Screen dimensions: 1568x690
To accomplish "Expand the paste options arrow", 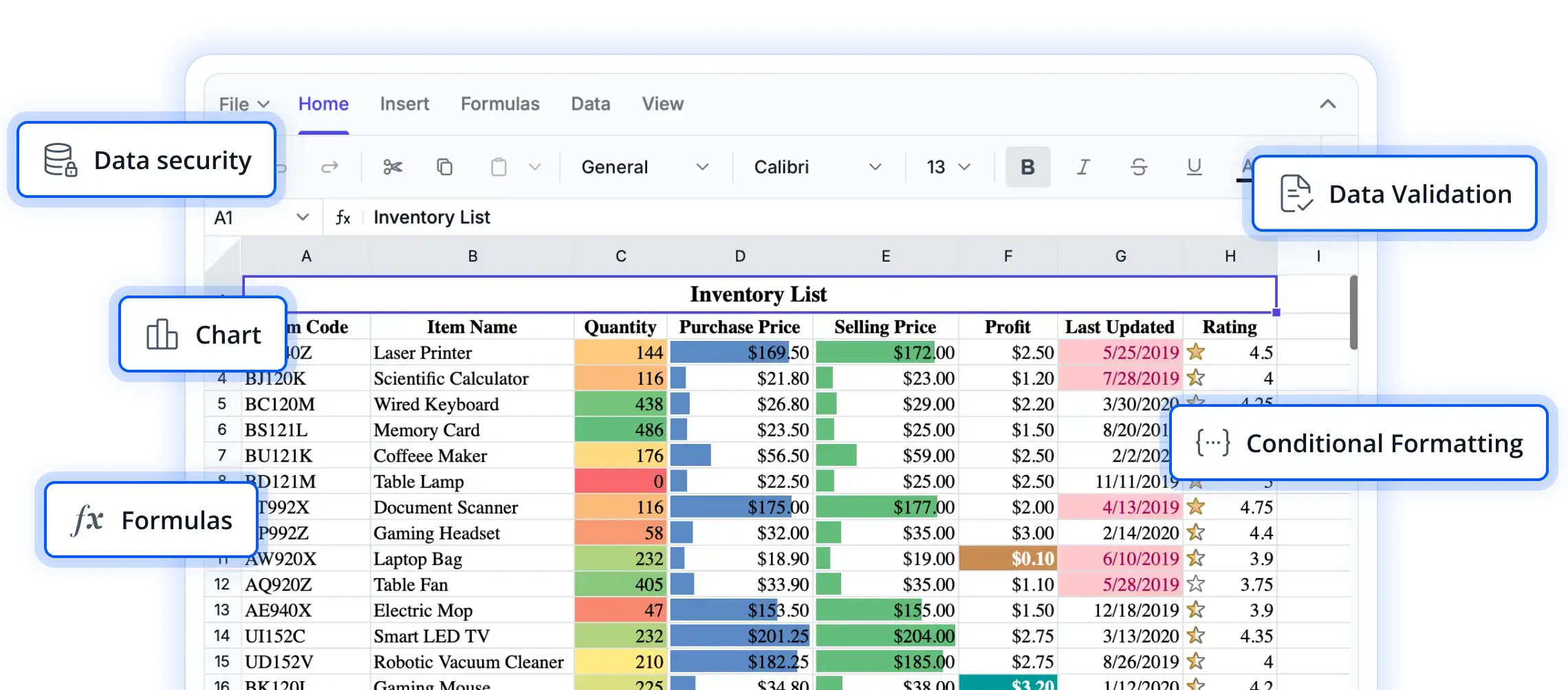I will coord(535,167).
